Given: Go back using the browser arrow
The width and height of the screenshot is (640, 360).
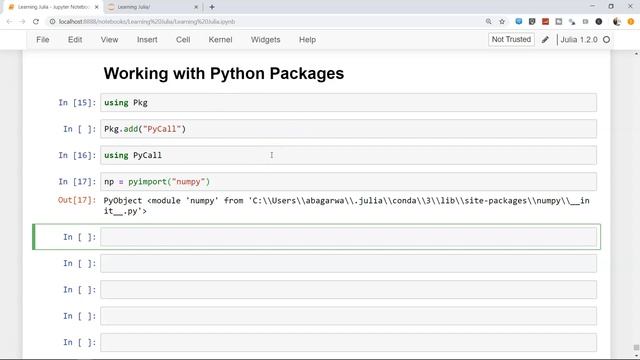Looking at the screenshot, I should 9,22.
